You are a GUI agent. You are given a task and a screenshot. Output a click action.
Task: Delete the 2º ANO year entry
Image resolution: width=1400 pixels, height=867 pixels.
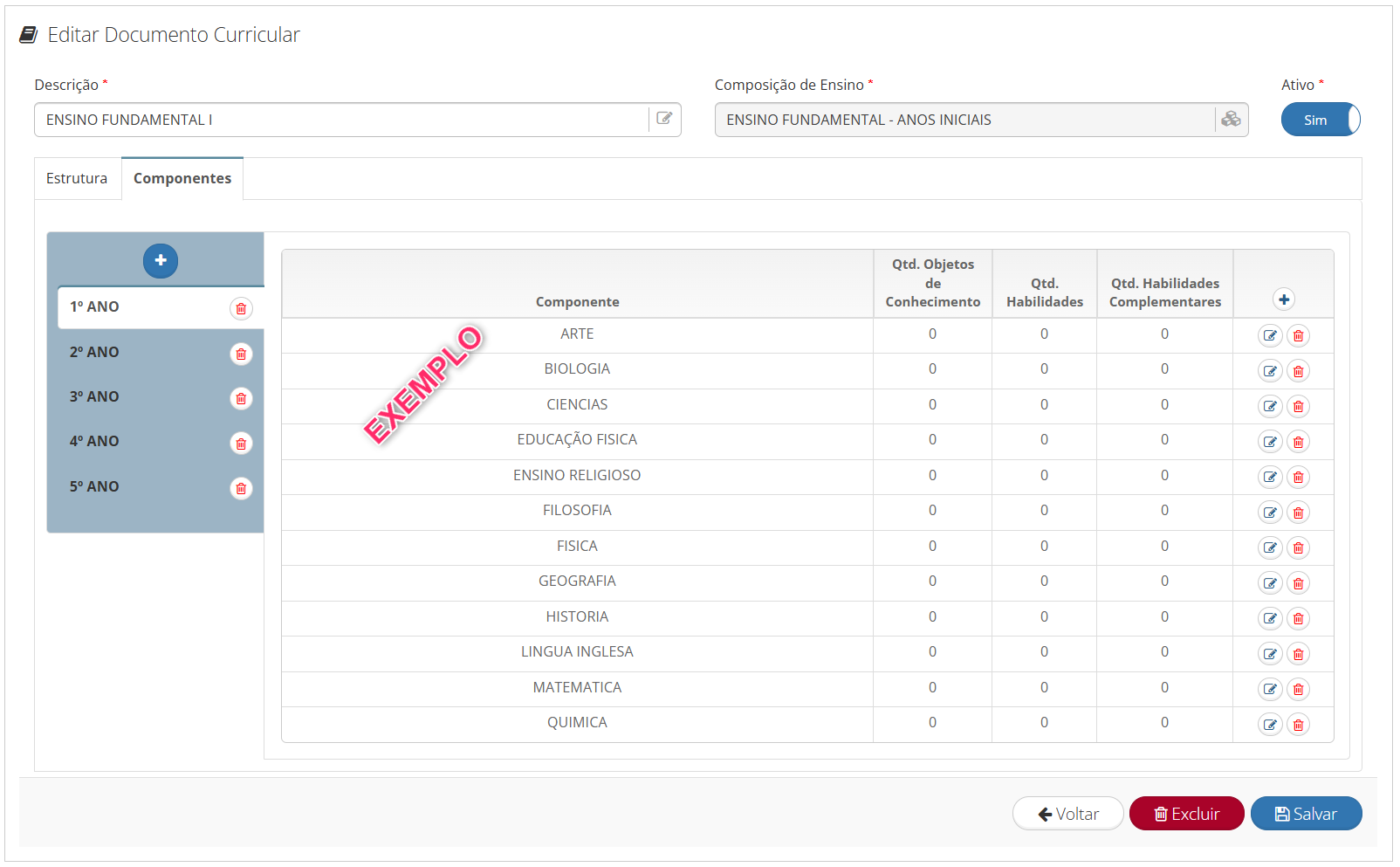coord(241,354)
